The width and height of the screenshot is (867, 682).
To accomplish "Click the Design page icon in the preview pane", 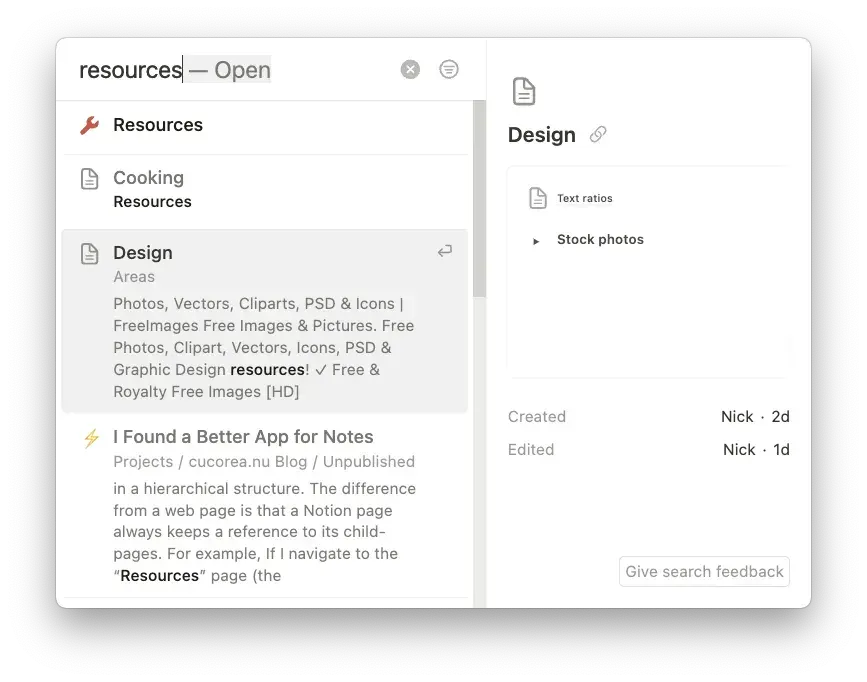I will pyautogui.click(x=524, y=90).
